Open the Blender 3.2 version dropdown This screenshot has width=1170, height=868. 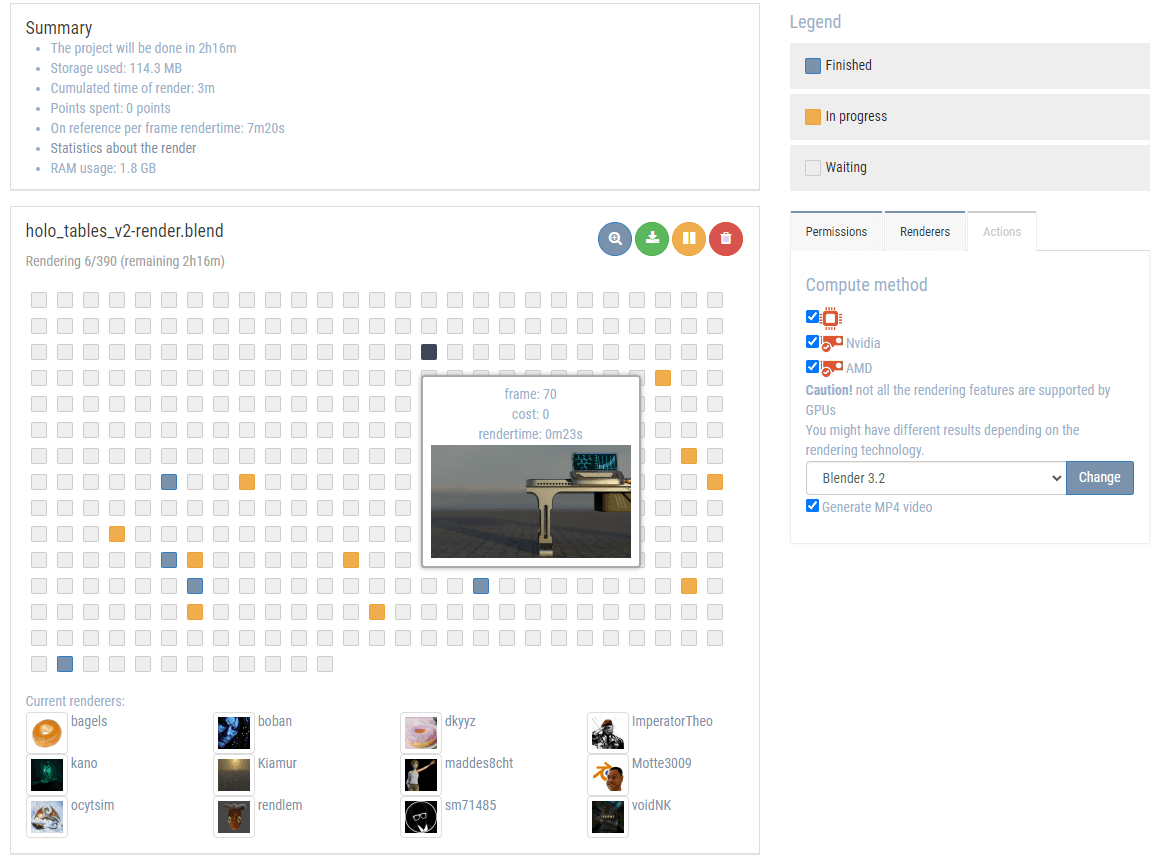coord(936,478)
